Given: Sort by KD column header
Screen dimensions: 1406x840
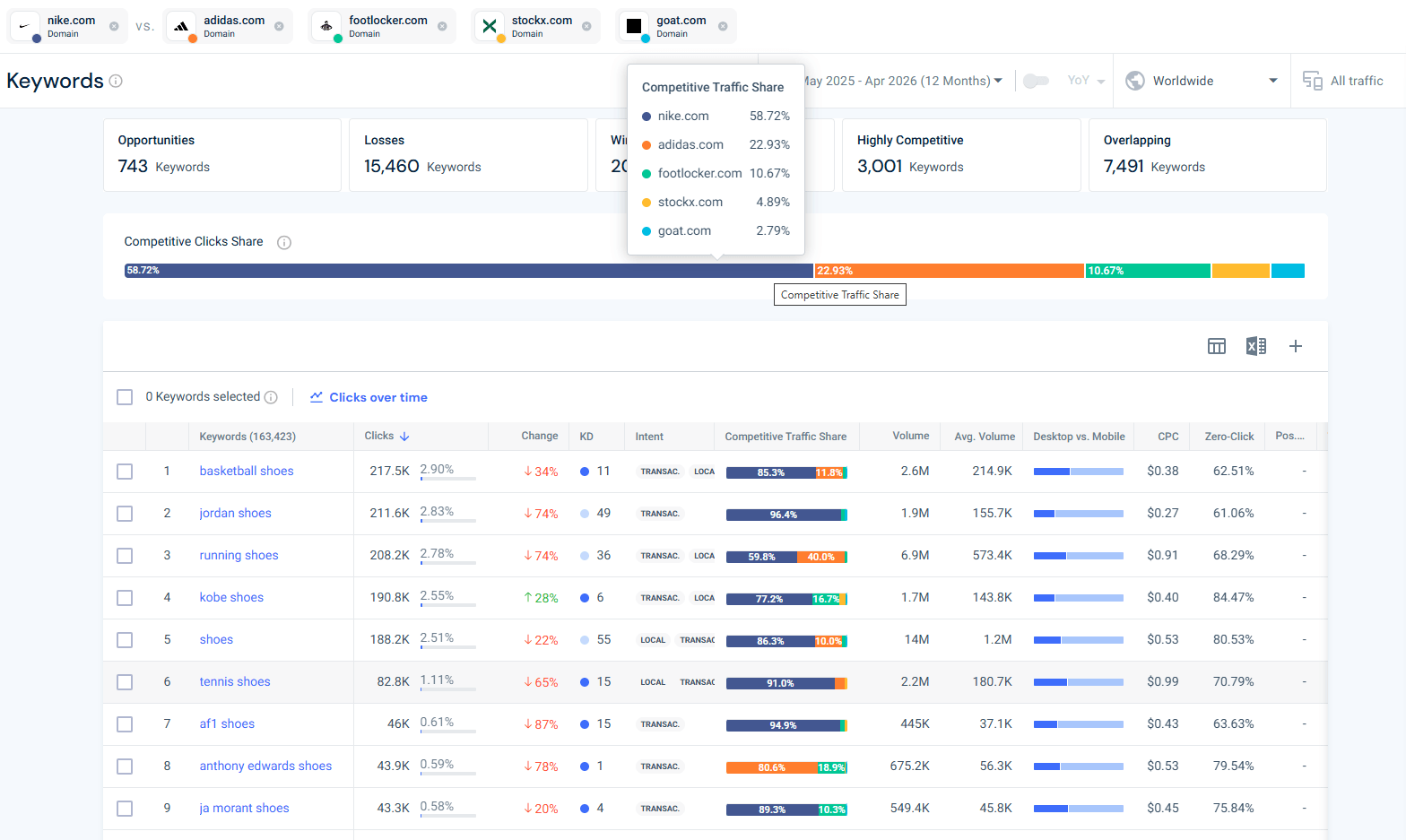Looking at the screenshot, I should click(586, 437).
